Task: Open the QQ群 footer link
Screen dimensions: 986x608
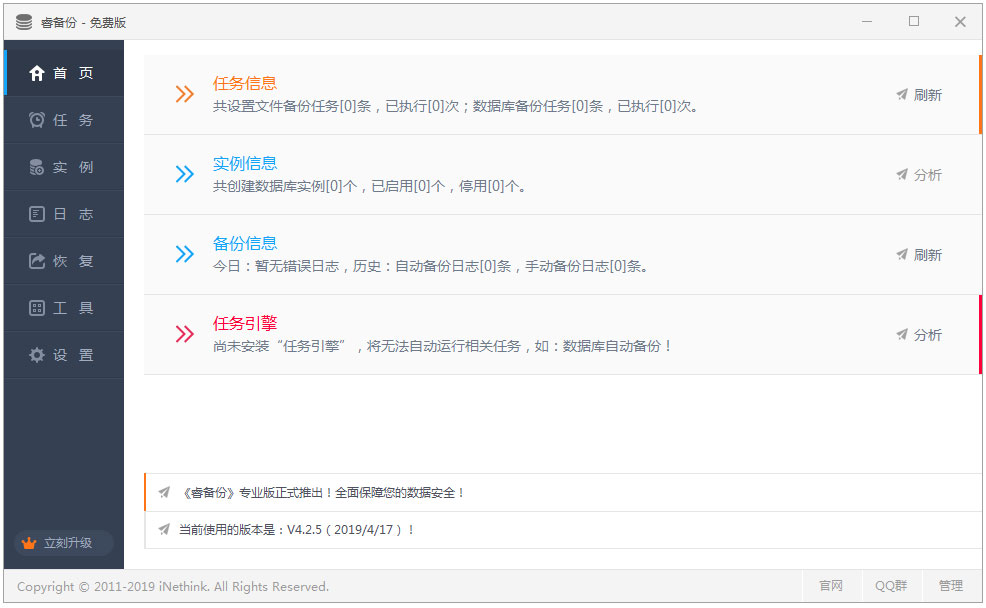Action: coord(890,586)
